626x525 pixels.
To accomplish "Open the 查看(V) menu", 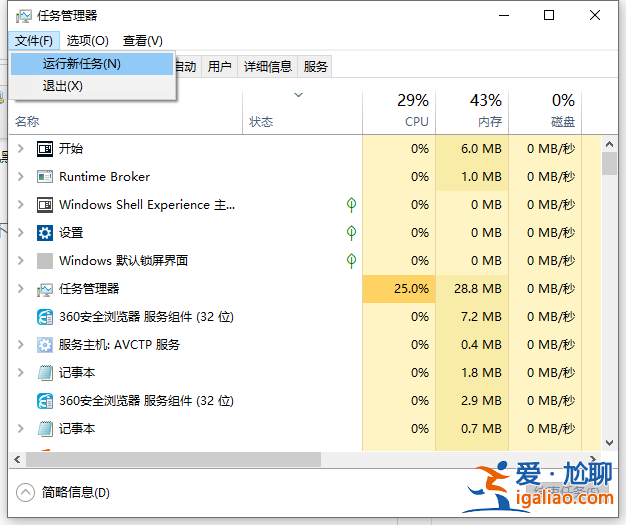I will pos(143,41).
